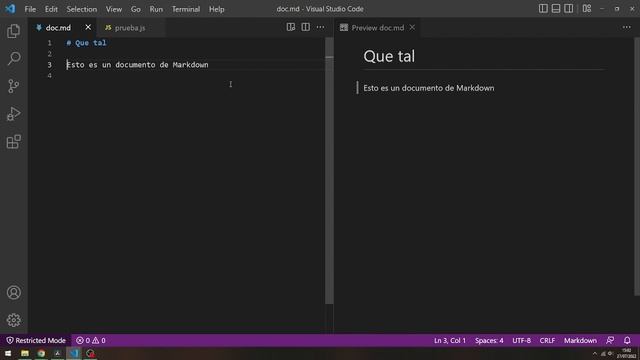Click line number 1 in gutter
This screenshot has width=640, height=360.
click(x=49, y=43)
